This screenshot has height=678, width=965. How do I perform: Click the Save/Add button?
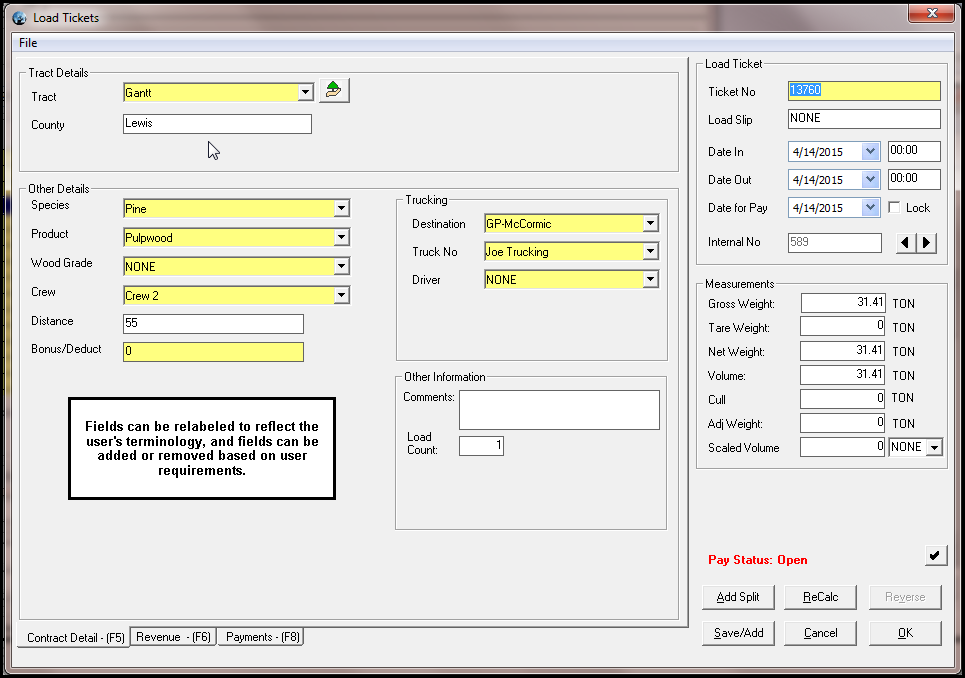coord(738,633)
